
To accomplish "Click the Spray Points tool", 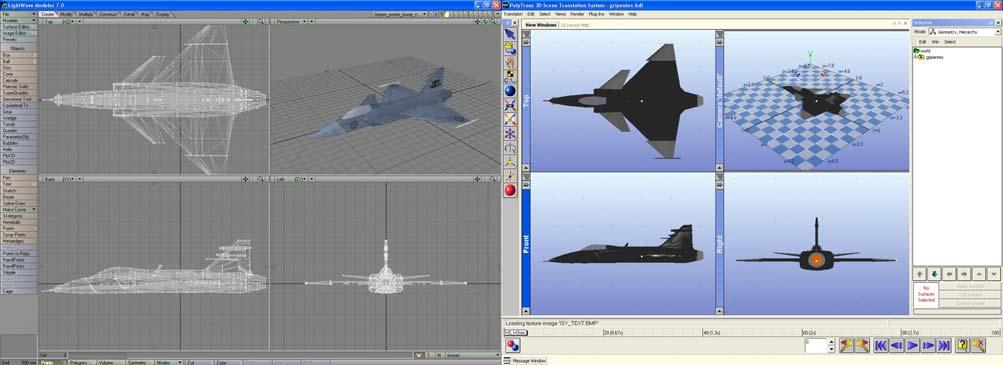I will 19,235.
